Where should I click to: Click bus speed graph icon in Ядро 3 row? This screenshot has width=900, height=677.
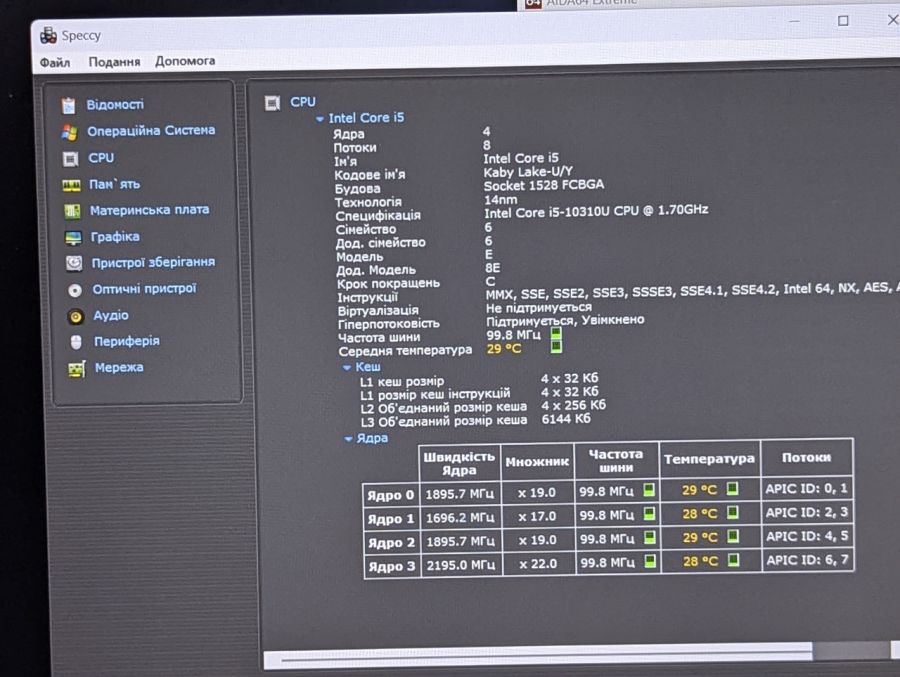[650, 561]
